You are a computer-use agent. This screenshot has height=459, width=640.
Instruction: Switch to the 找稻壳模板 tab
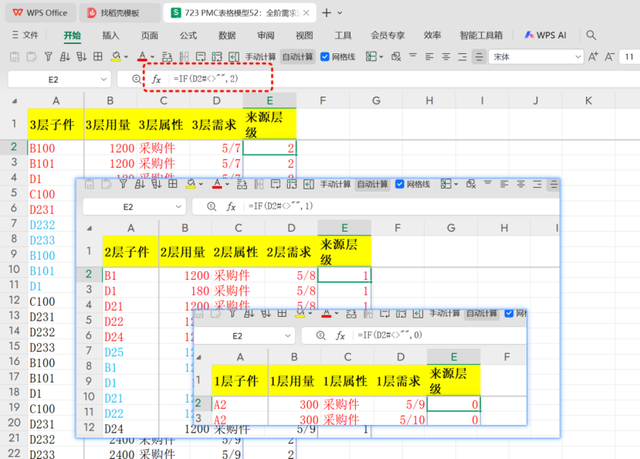pyautogui.click(x=120, y=13)
